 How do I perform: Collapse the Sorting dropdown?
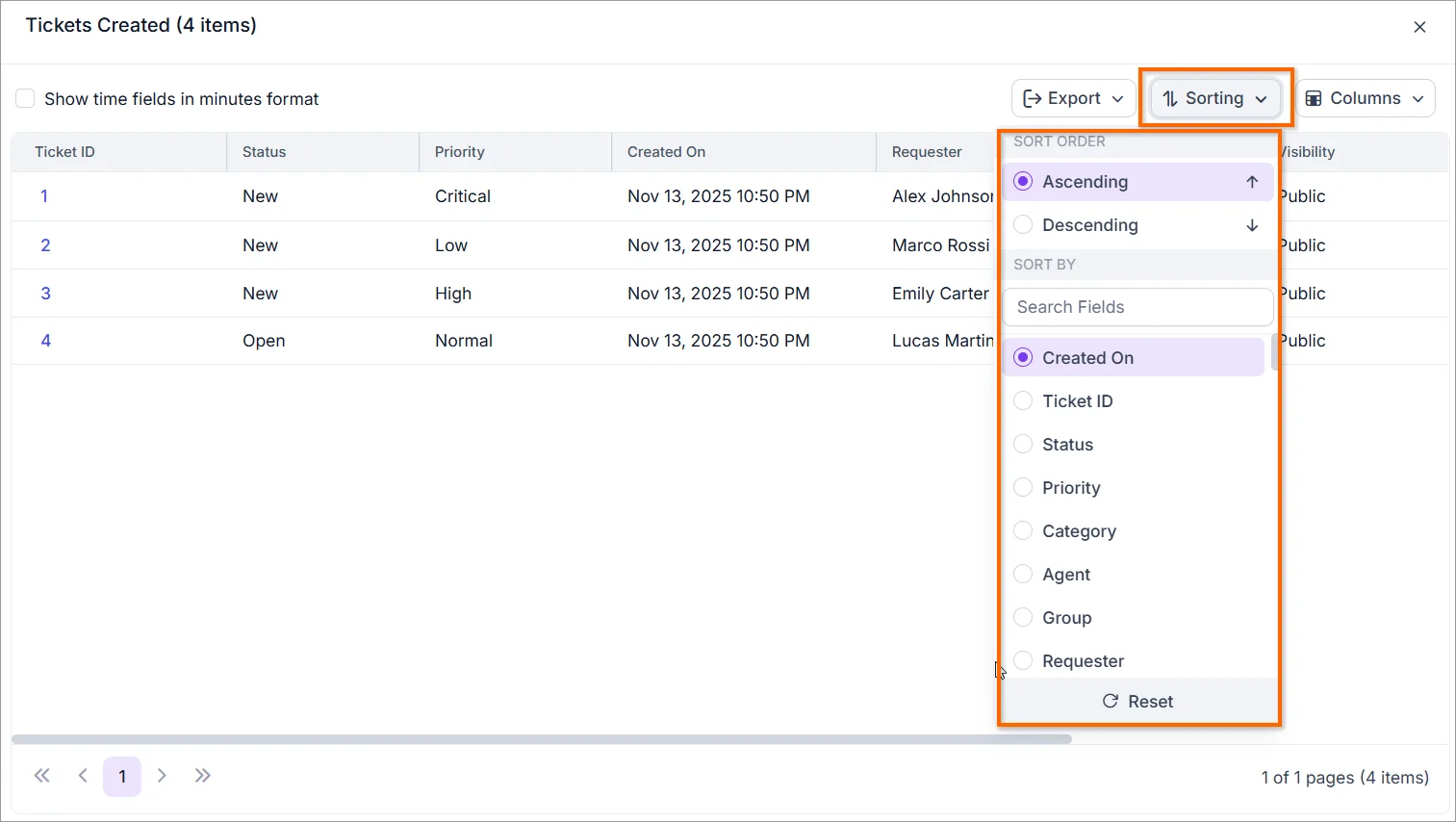1214,98
